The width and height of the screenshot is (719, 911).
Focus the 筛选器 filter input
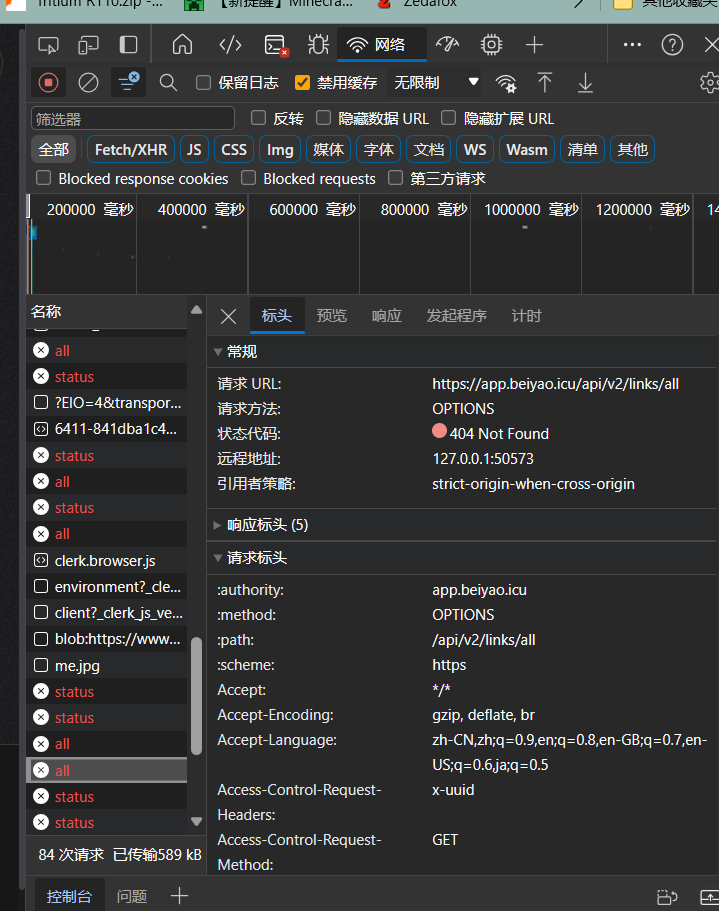pyautogui.click(x=133, y=119)
